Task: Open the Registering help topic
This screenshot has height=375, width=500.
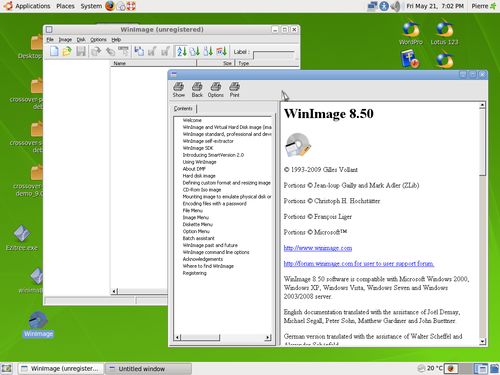Action: pos(194,273)
